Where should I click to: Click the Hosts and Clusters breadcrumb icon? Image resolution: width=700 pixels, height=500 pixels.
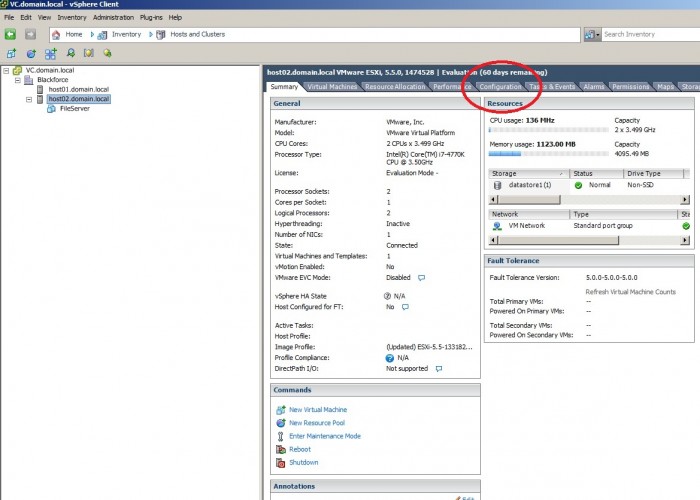tap(161, 34)
